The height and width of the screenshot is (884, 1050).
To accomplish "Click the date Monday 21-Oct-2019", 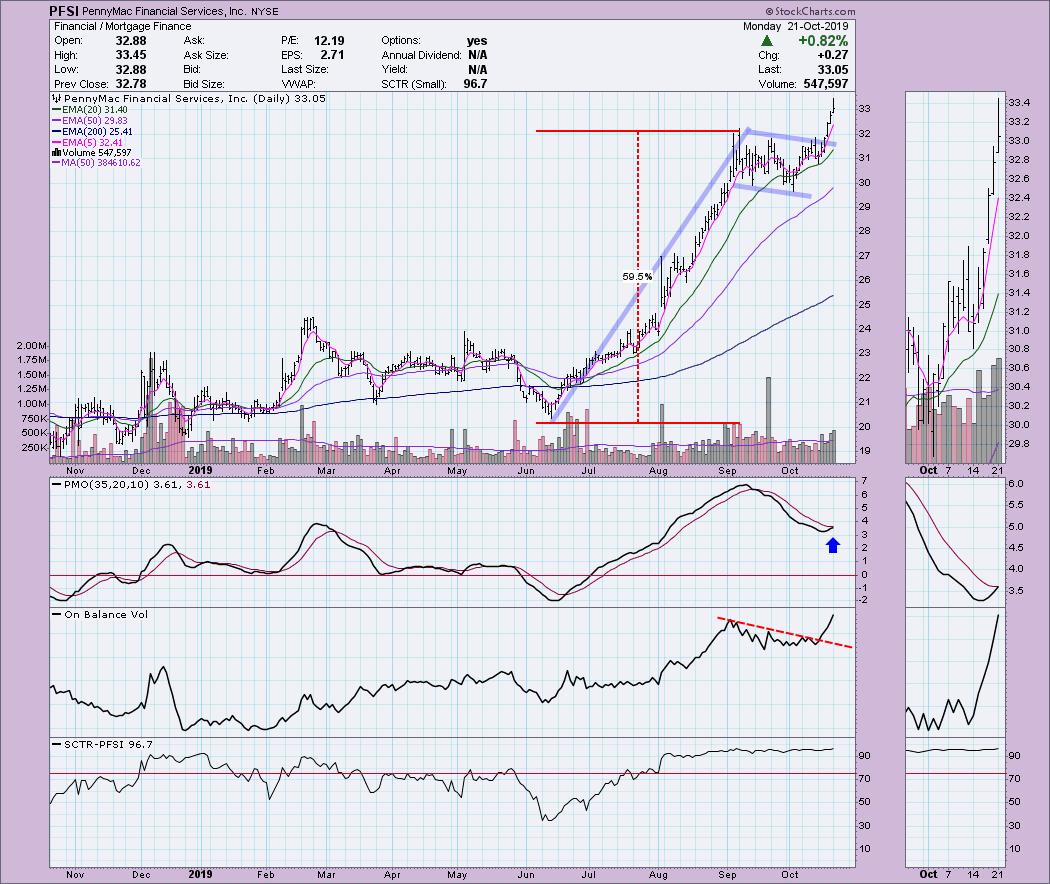I will pyautogui.click(x=796, y=26).
